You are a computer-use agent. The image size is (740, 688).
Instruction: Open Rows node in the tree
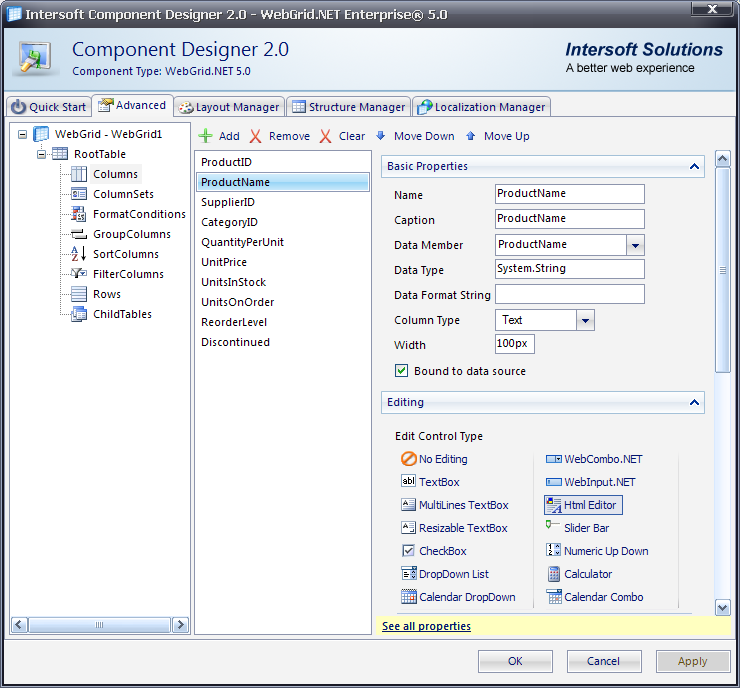pyautogui.click(x=107, y=294)
